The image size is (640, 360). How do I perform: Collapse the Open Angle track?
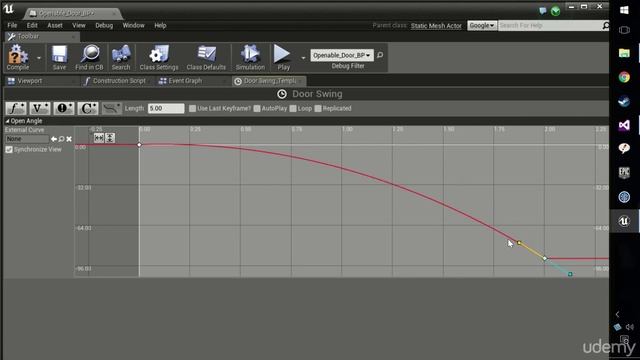(x=7, y=121)
